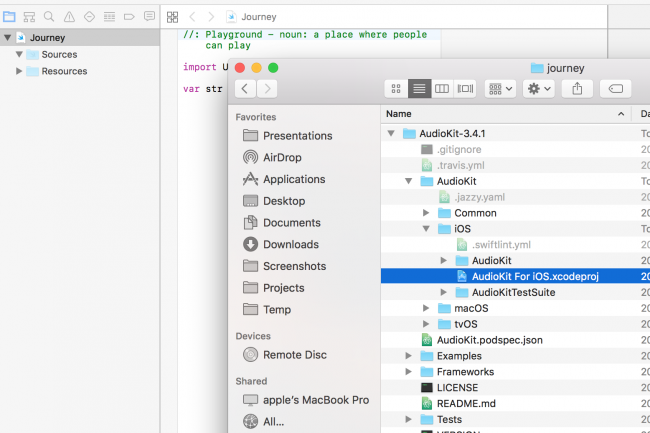Click the Xcode related items grid icon

click(x=172, y=17)
